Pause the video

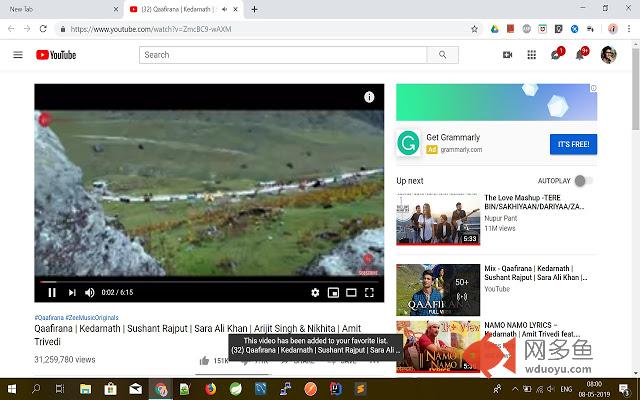(52, 292)
